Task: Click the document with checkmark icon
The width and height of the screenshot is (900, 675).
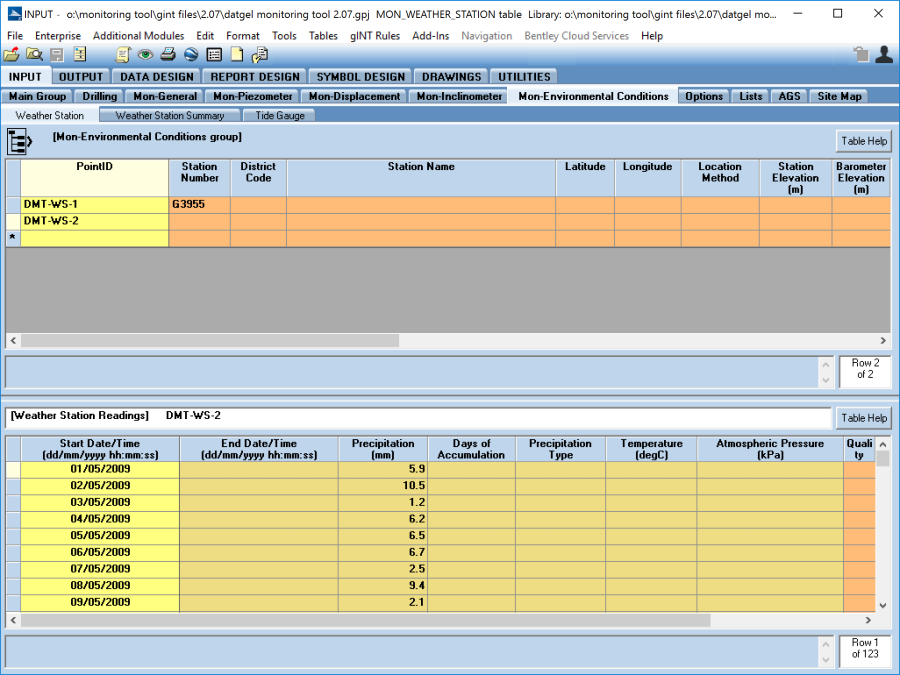Action: (260, 55)
